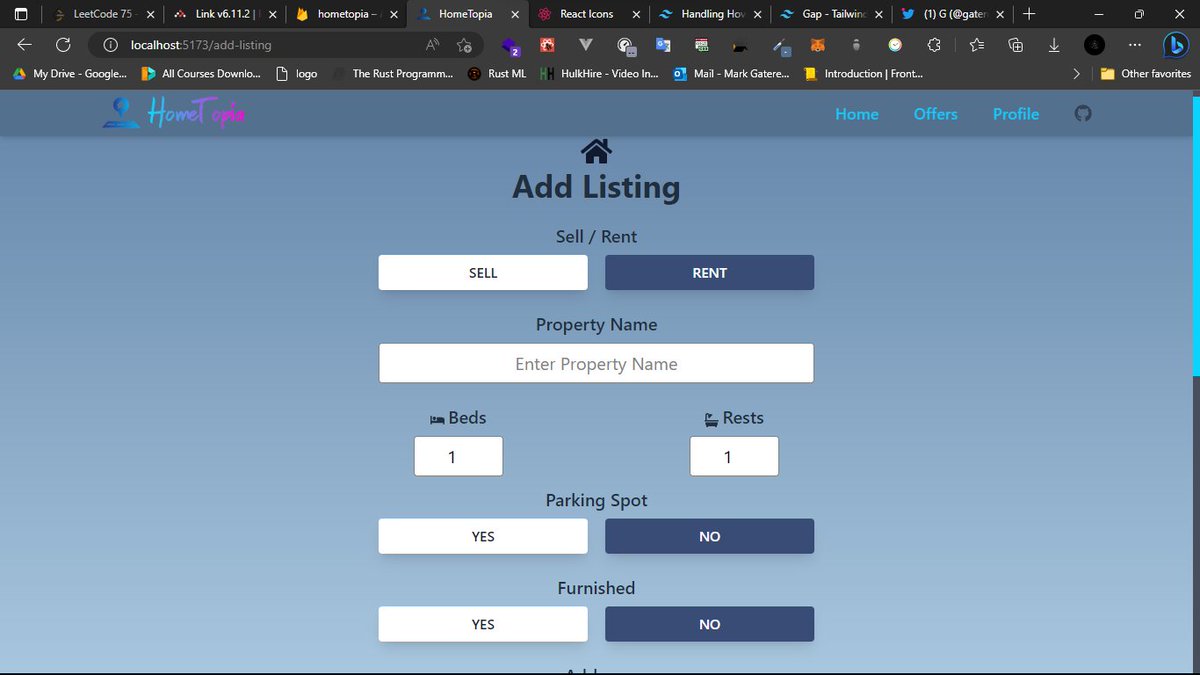
Task: Open the MetaMask fox extension
Action: tap(817, 45)
